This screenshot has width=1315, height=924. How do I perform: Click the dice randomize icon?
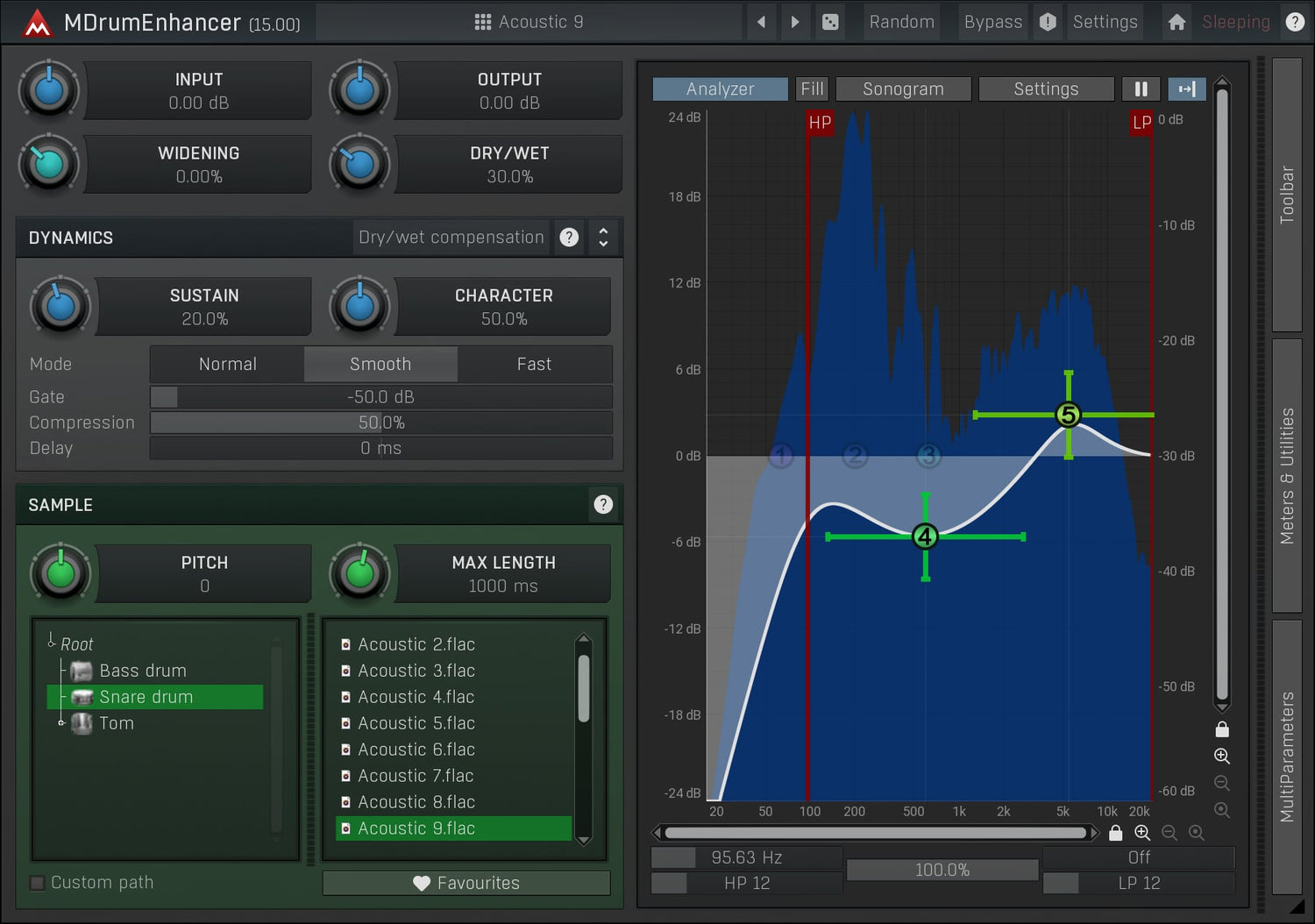click(x=830, y=22)
